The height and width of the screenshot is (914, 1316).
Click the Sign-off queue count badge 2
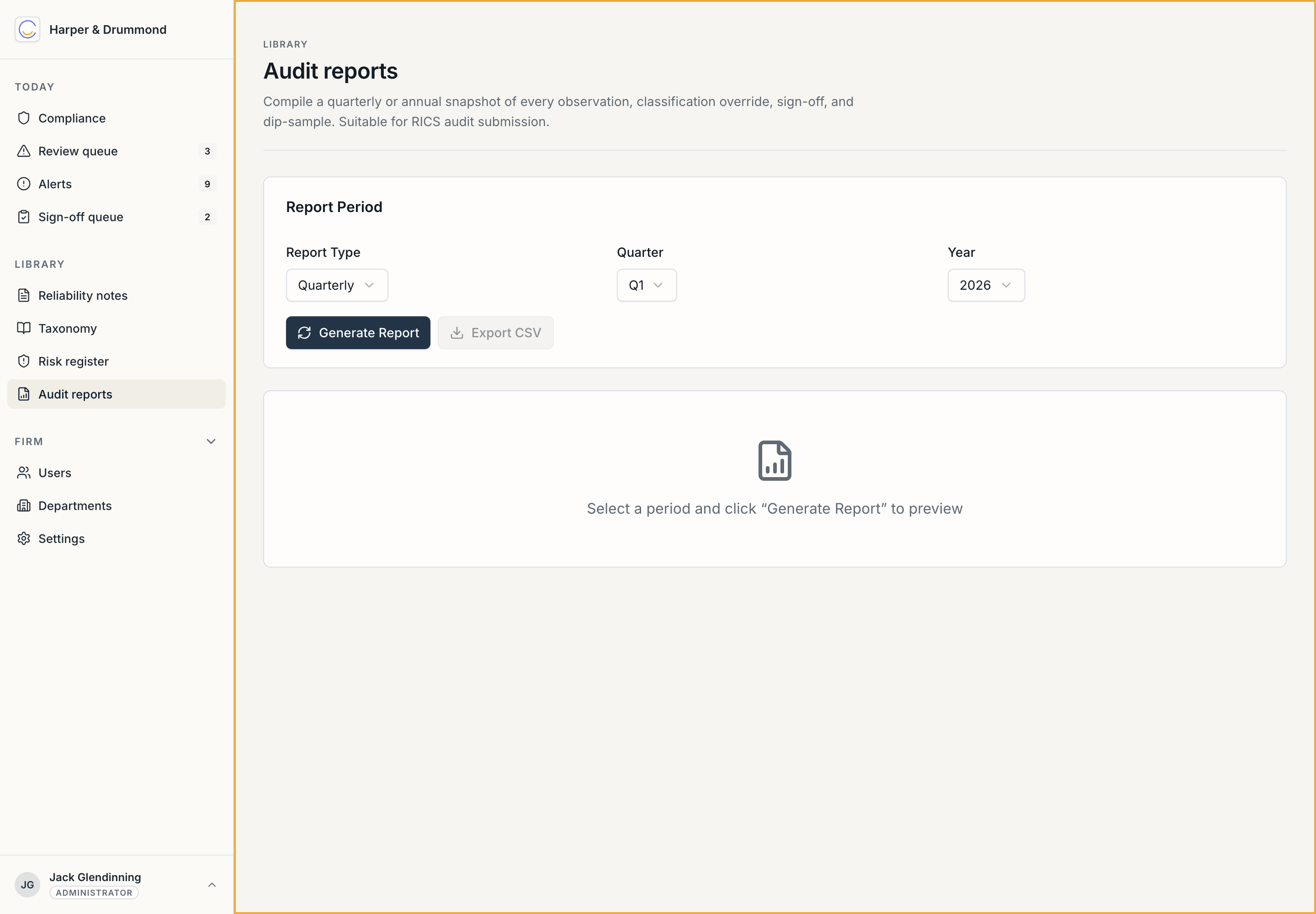(207, 217)
